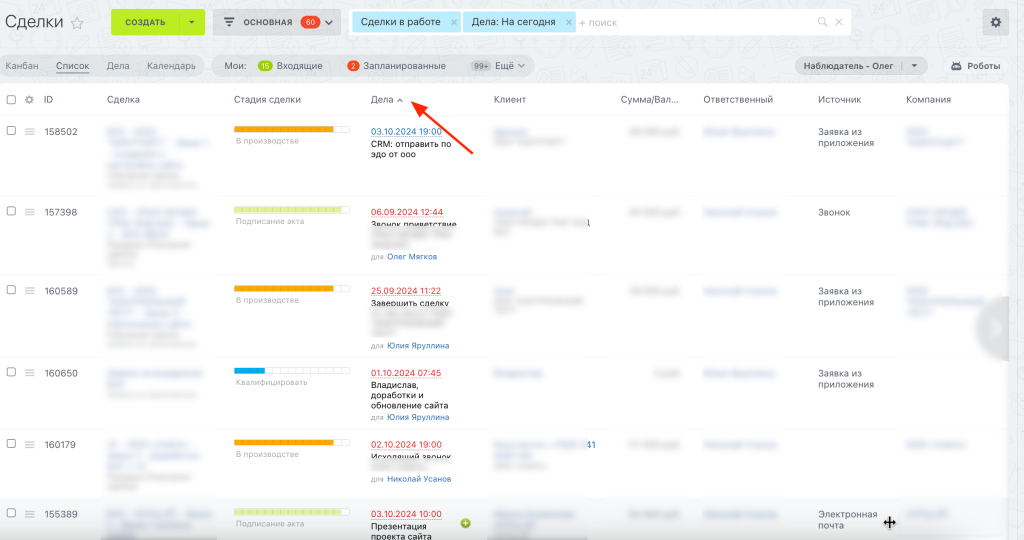Select the checkbox for deal 160179

(11, 444)
